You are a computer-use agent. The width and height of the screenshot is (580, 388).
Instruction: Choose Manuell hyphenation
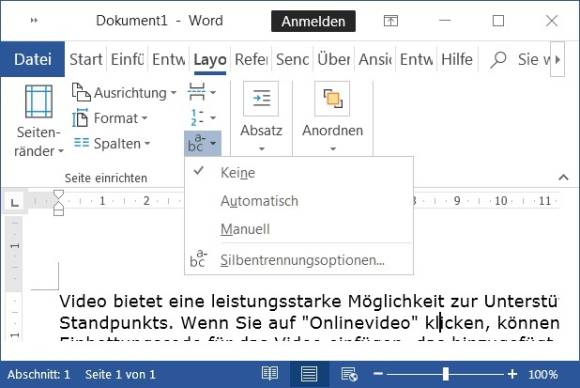pos(299,229)
